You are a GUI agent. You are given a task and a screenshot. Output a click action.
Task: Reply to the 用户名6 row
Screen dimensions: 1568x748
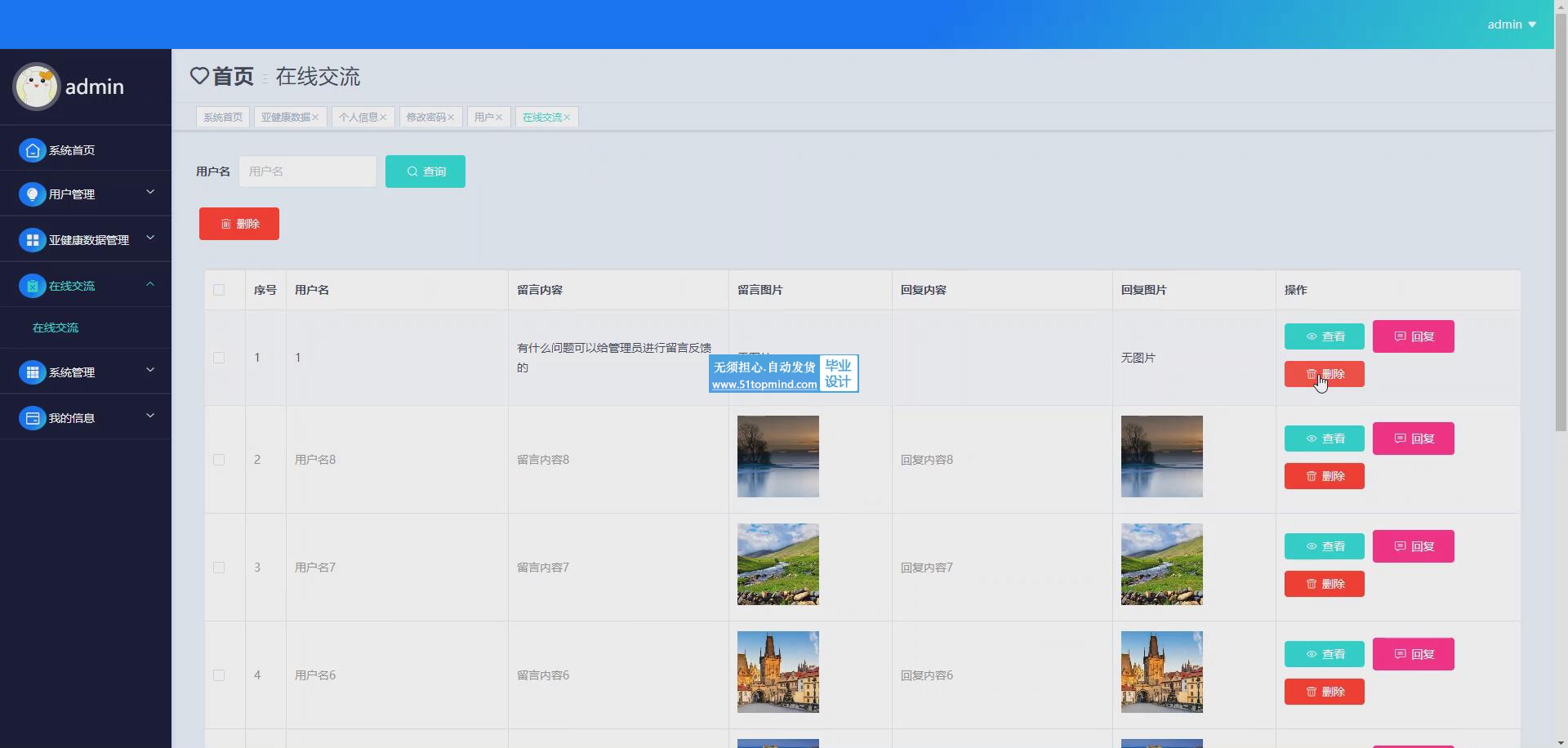[x=1414, y=654]
